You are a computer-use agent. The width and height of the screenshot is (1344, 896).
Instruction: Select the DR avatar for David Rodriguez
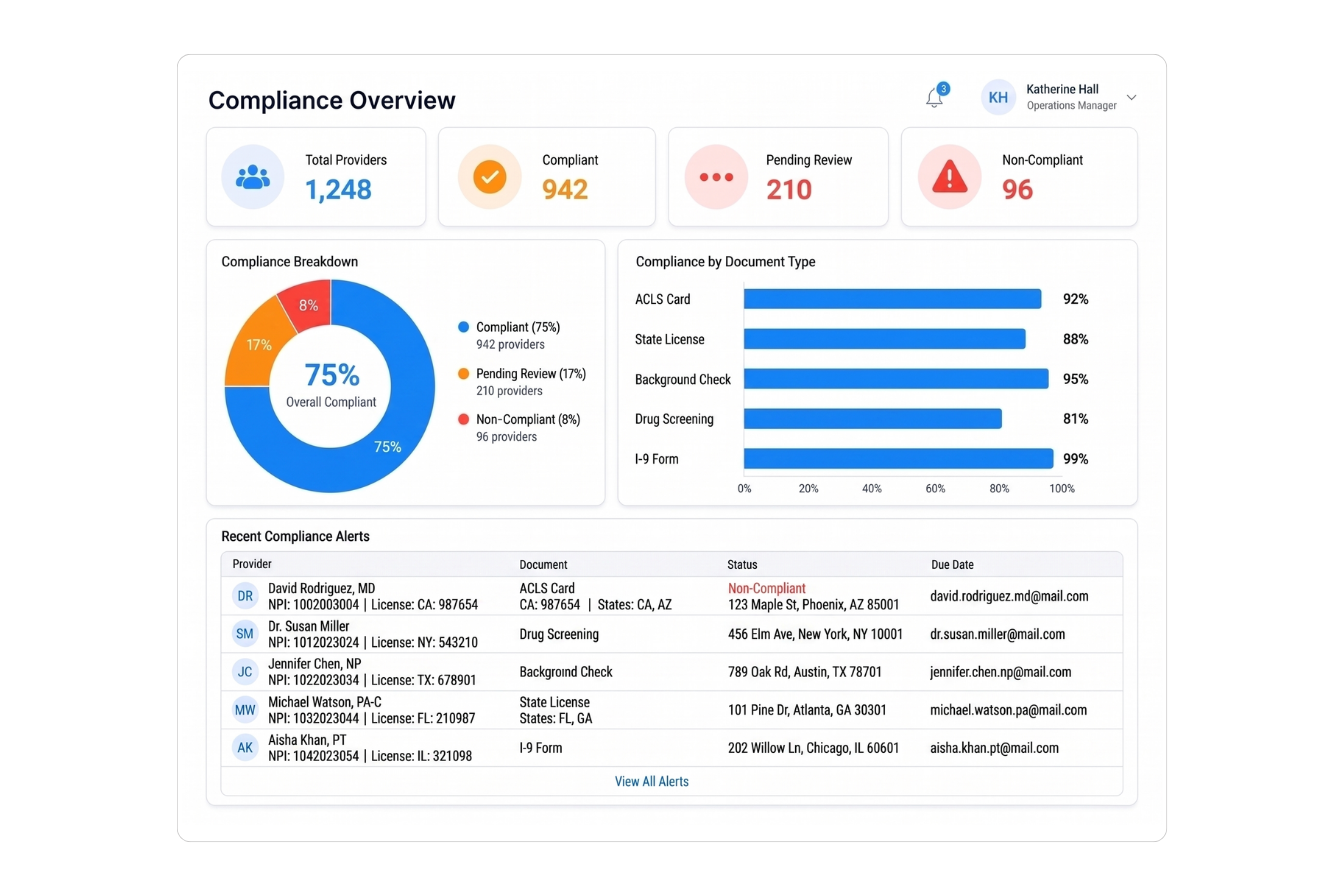click(245, 596)
